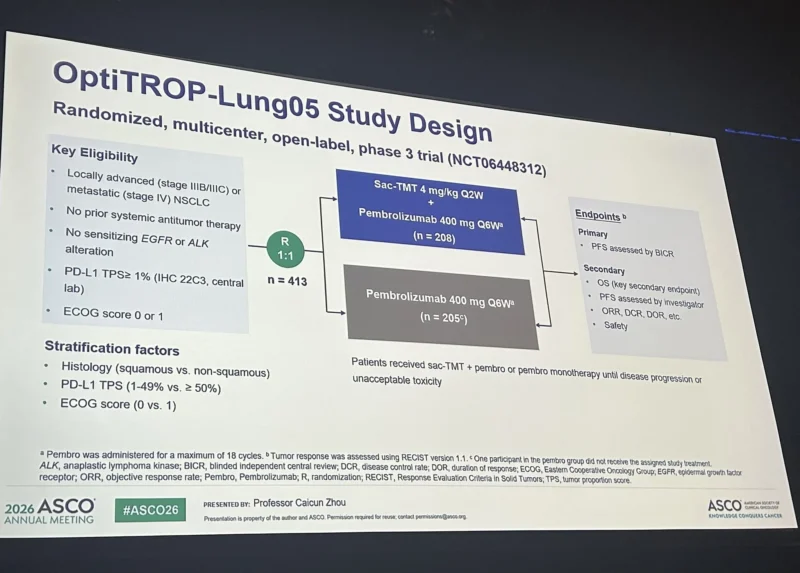Click the Key Eligibility heading
800x573 pixels.
(x=94, y=153)
